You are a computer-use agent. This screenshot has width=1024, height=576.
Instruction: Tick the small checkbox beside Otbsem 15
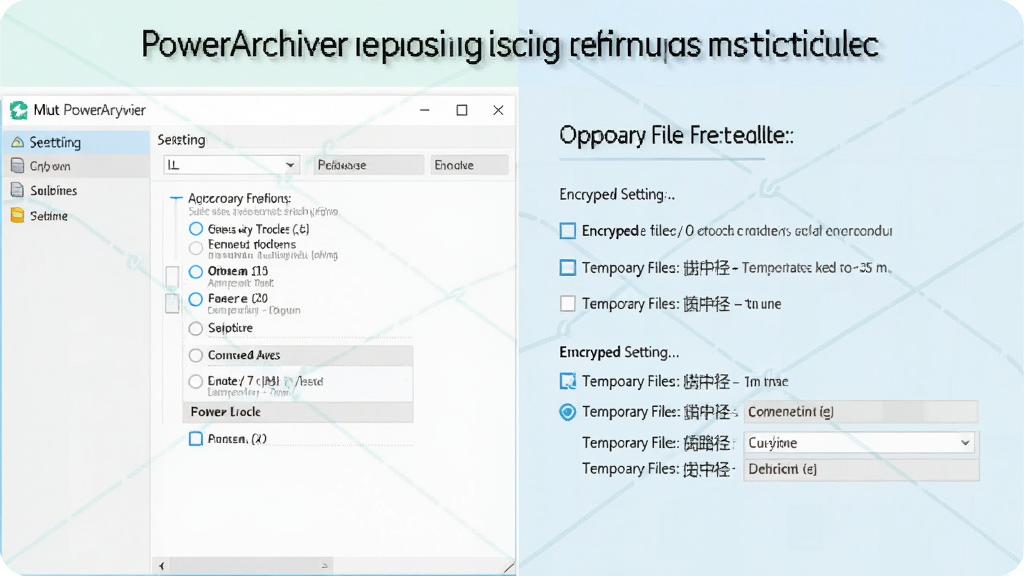point(172,276)
